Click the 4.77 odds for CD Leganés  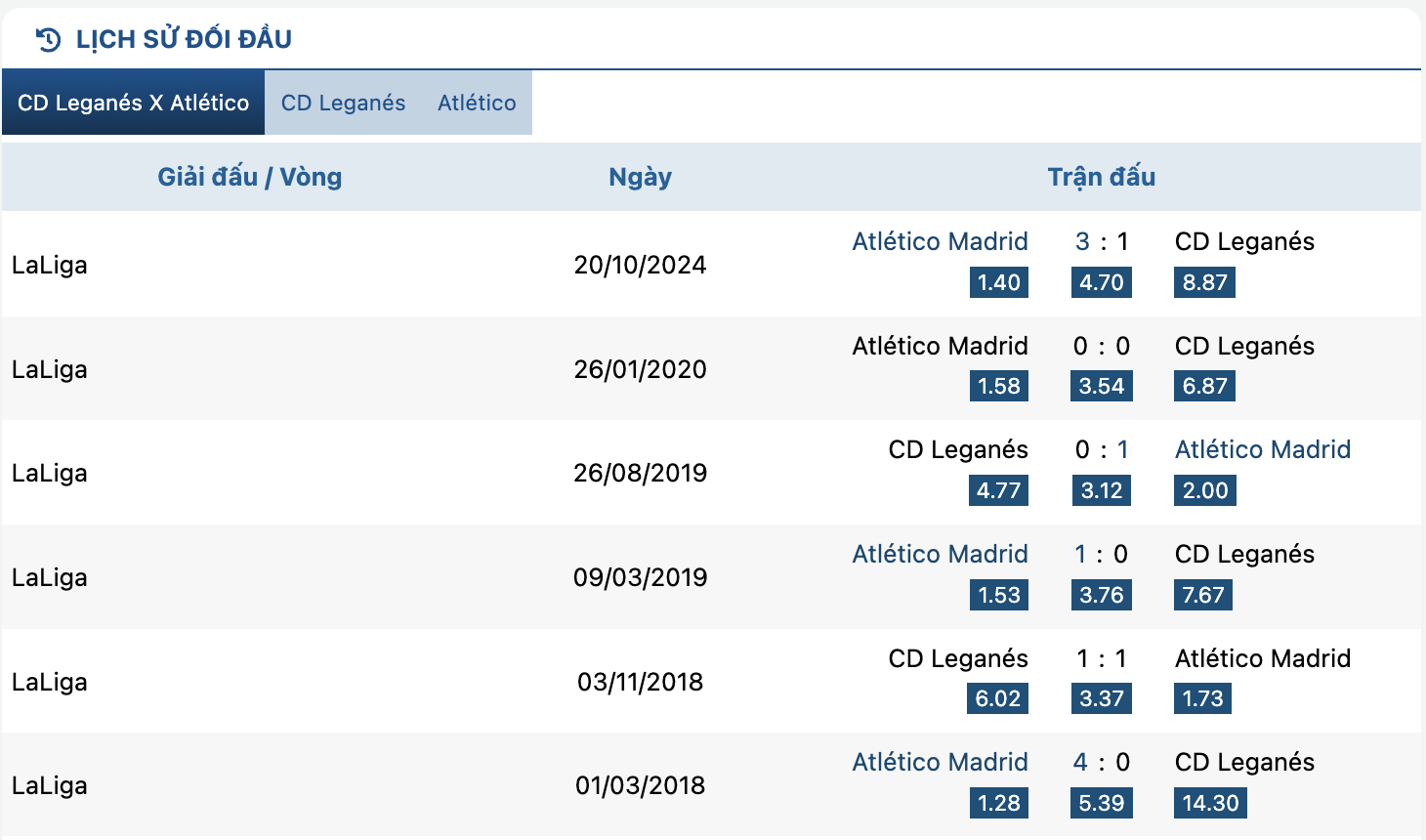998,490
